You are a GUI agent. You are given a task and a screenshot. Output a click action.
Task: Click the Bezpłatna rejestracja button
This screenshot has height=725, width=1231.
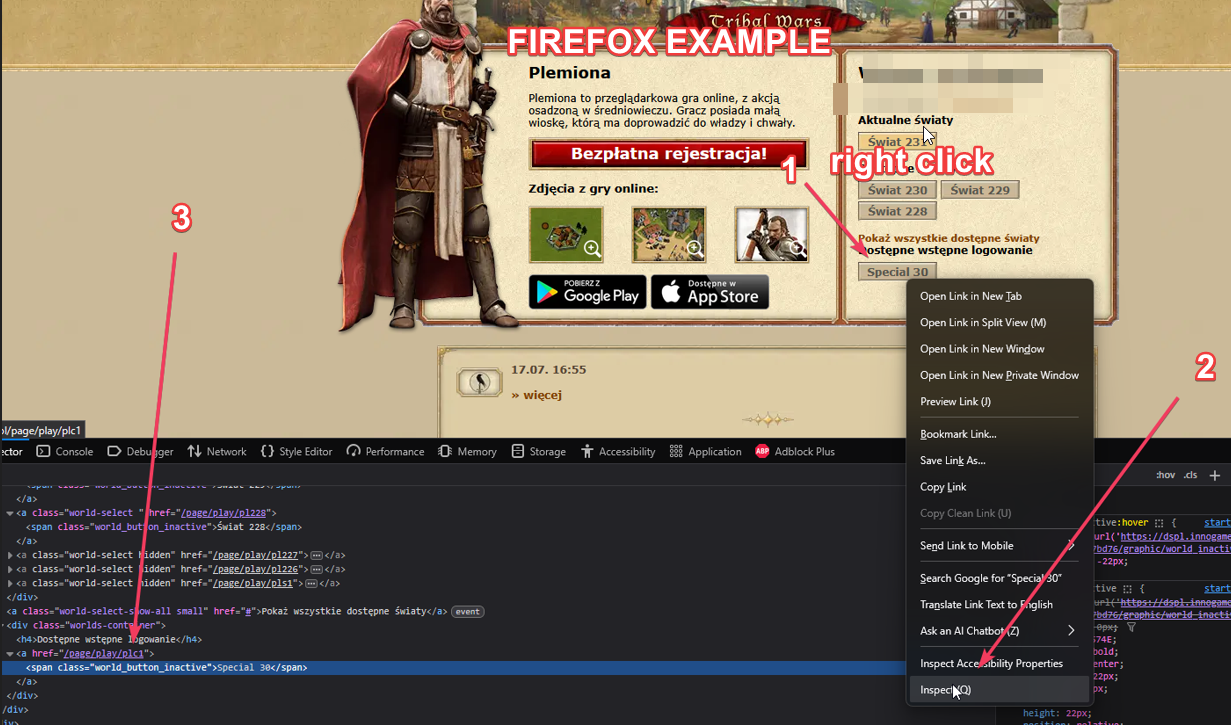tap(668, 154)
